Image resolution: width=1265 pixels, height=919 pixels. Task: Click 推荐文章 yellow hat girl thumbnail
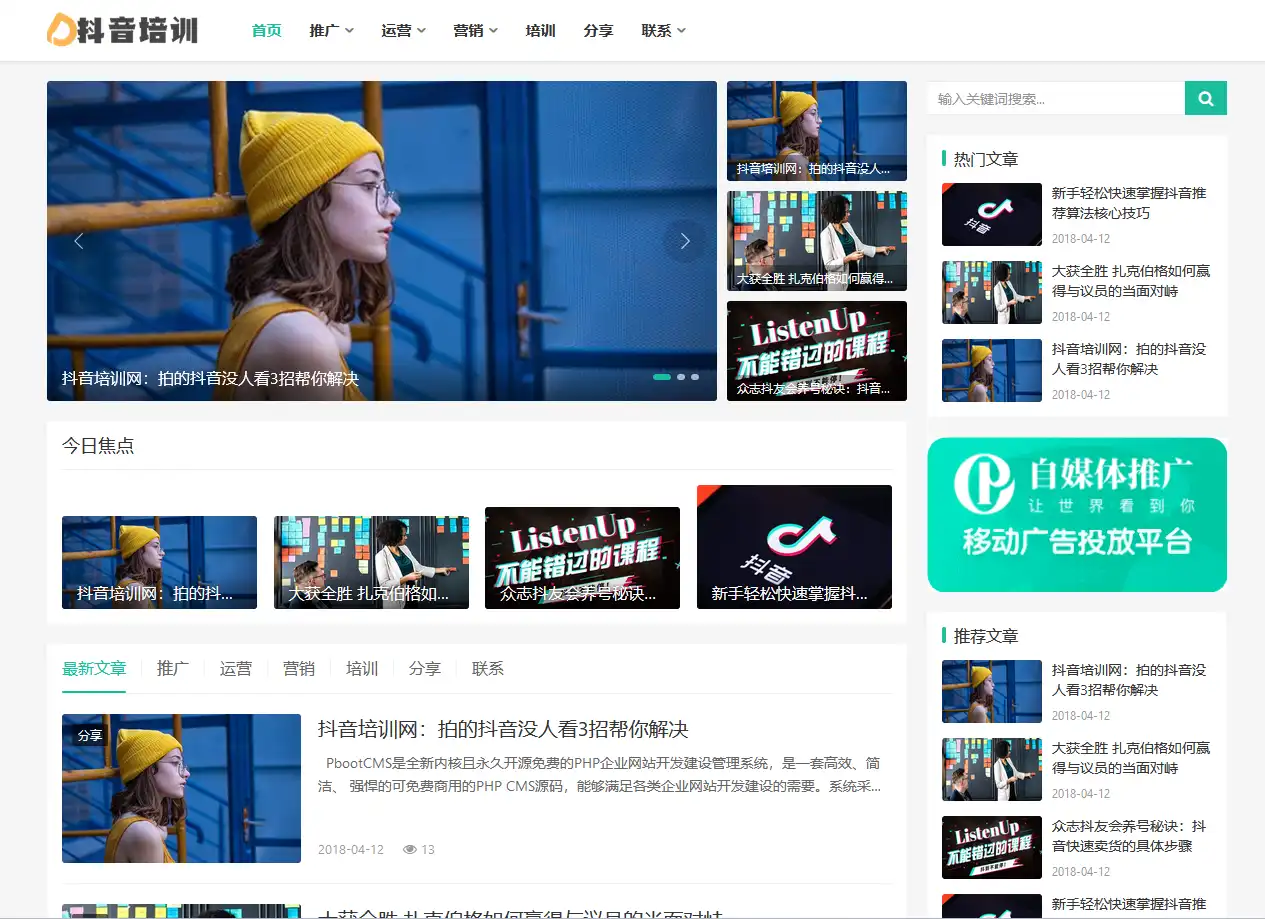[992, 691]
